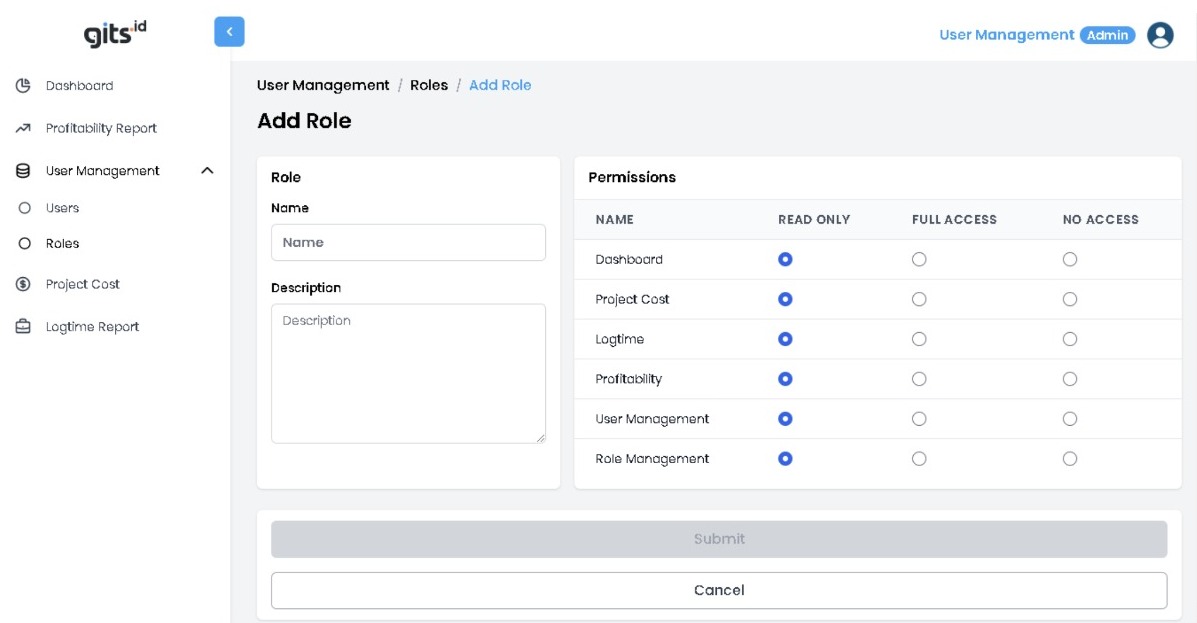Viewport: 1197px width, 623px height.
Task: Click the Admin badge
Action: [1107, 35]
